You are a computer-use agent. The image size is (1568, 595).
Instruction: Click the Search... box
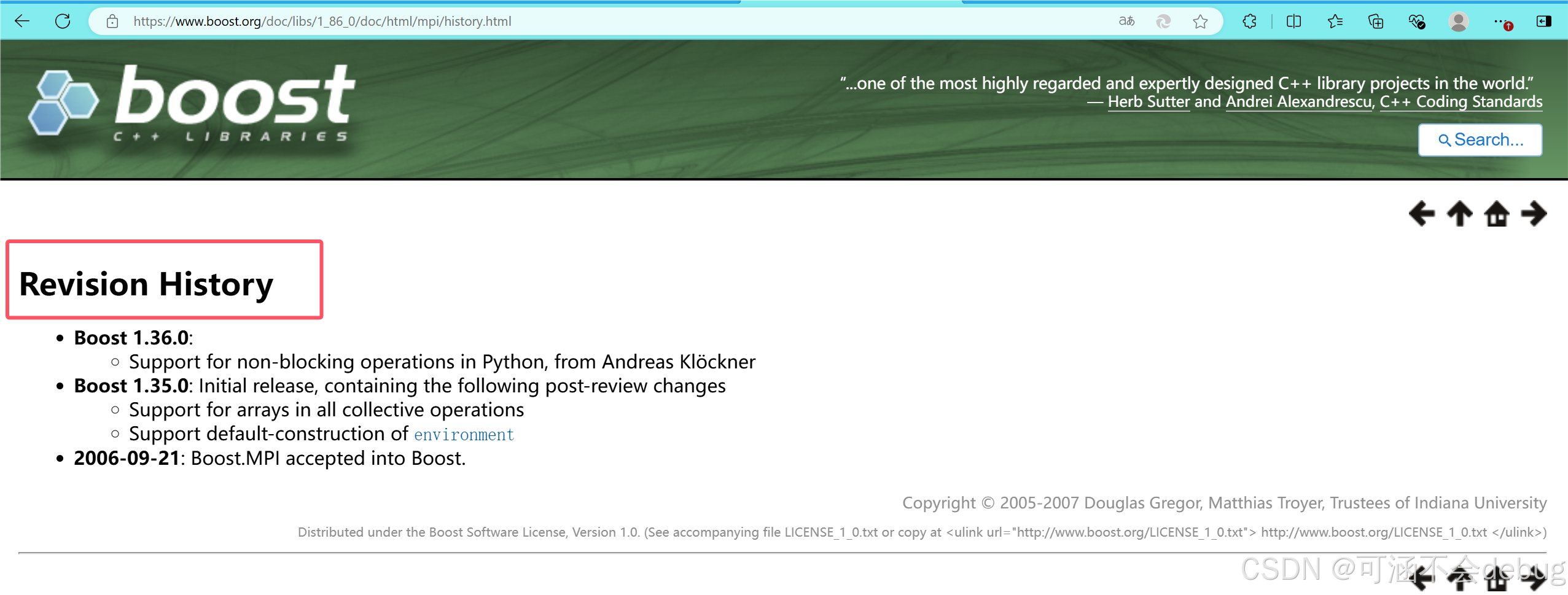1480,140
